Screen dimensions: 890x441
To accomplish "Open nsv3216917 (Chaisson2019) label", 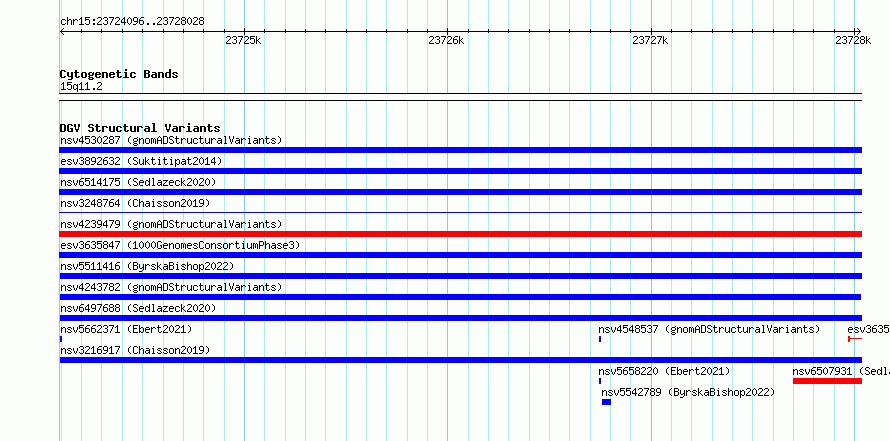I will tap(135, 350).
